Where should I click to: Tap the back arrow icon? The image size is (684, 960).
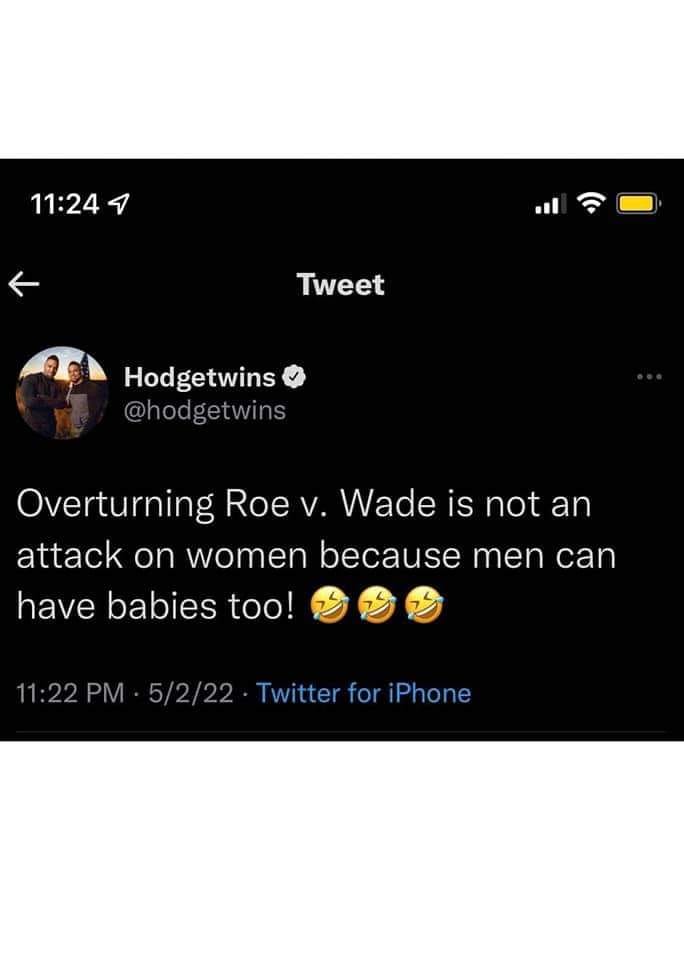click(24, 284)
